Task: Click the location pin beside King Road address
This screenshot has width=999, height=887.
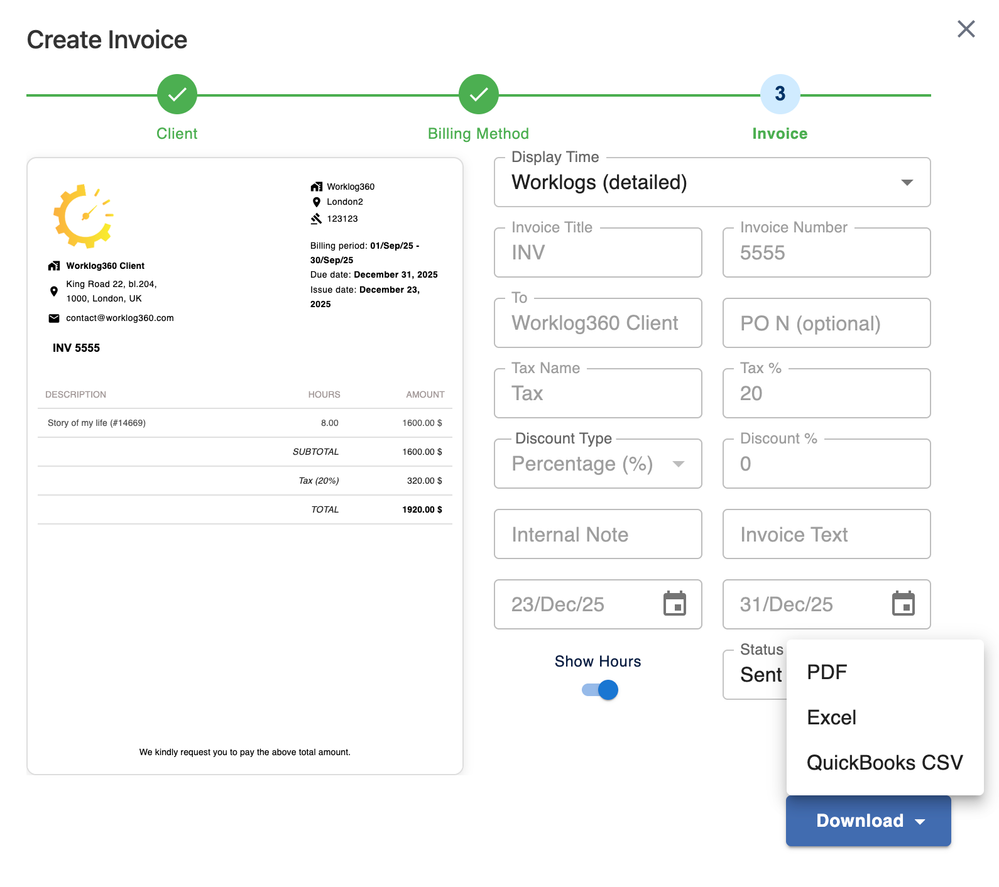Action: point(54,291)
